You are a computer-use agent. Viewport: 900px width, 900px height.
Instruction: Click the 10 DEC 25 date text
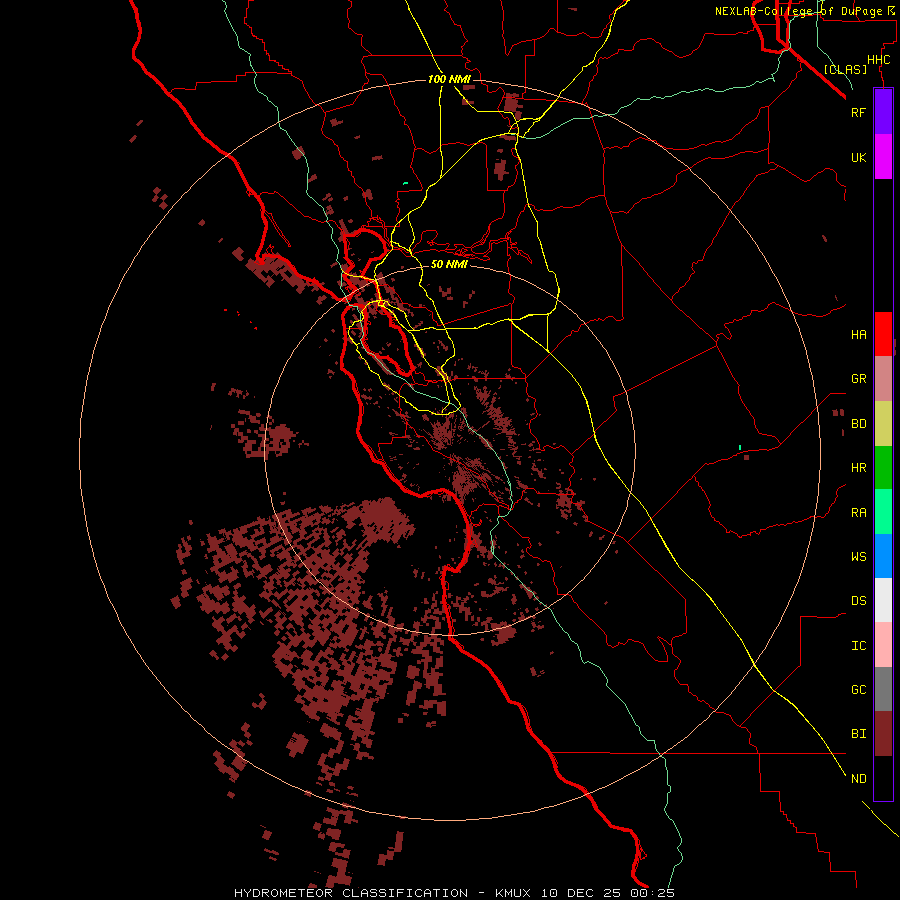[x=580, y=893]
